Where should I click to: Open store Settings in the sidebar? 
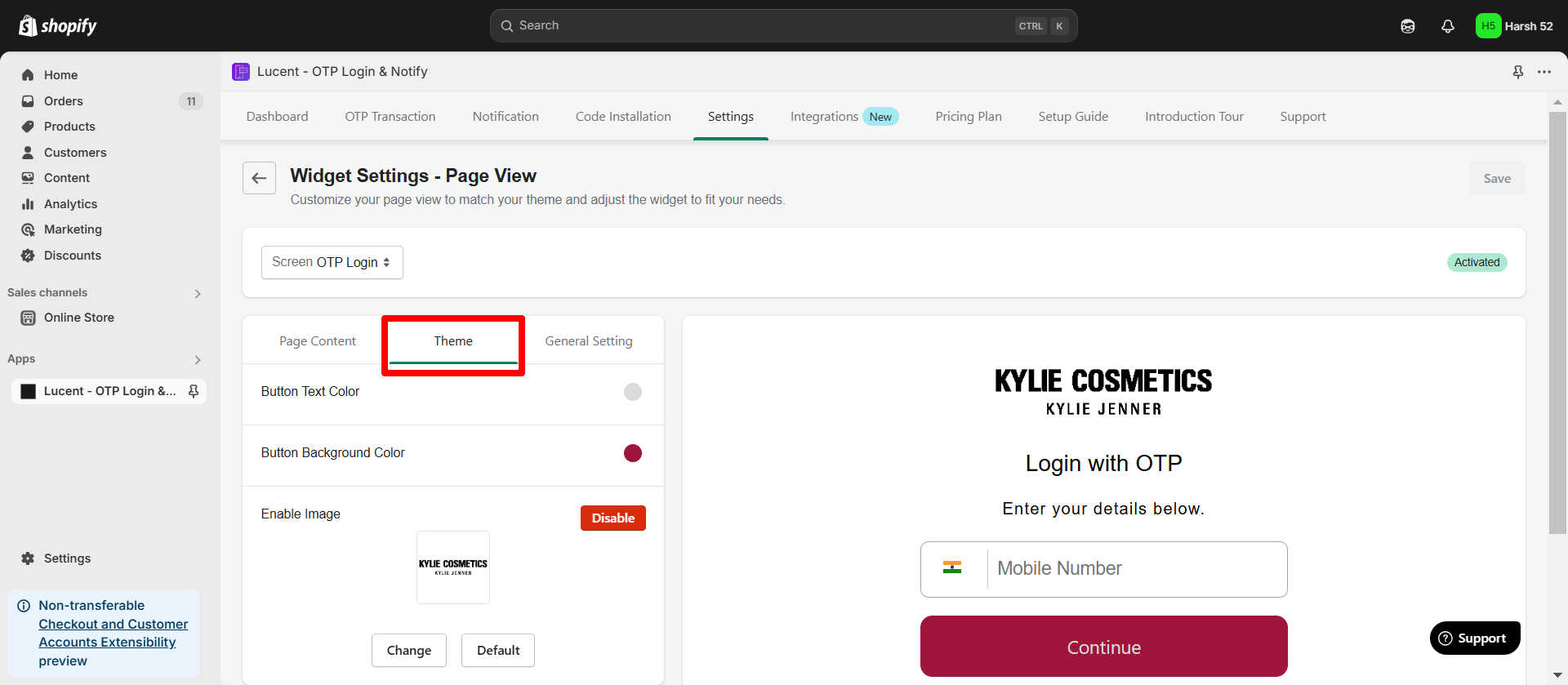click(x=67, y=558)
